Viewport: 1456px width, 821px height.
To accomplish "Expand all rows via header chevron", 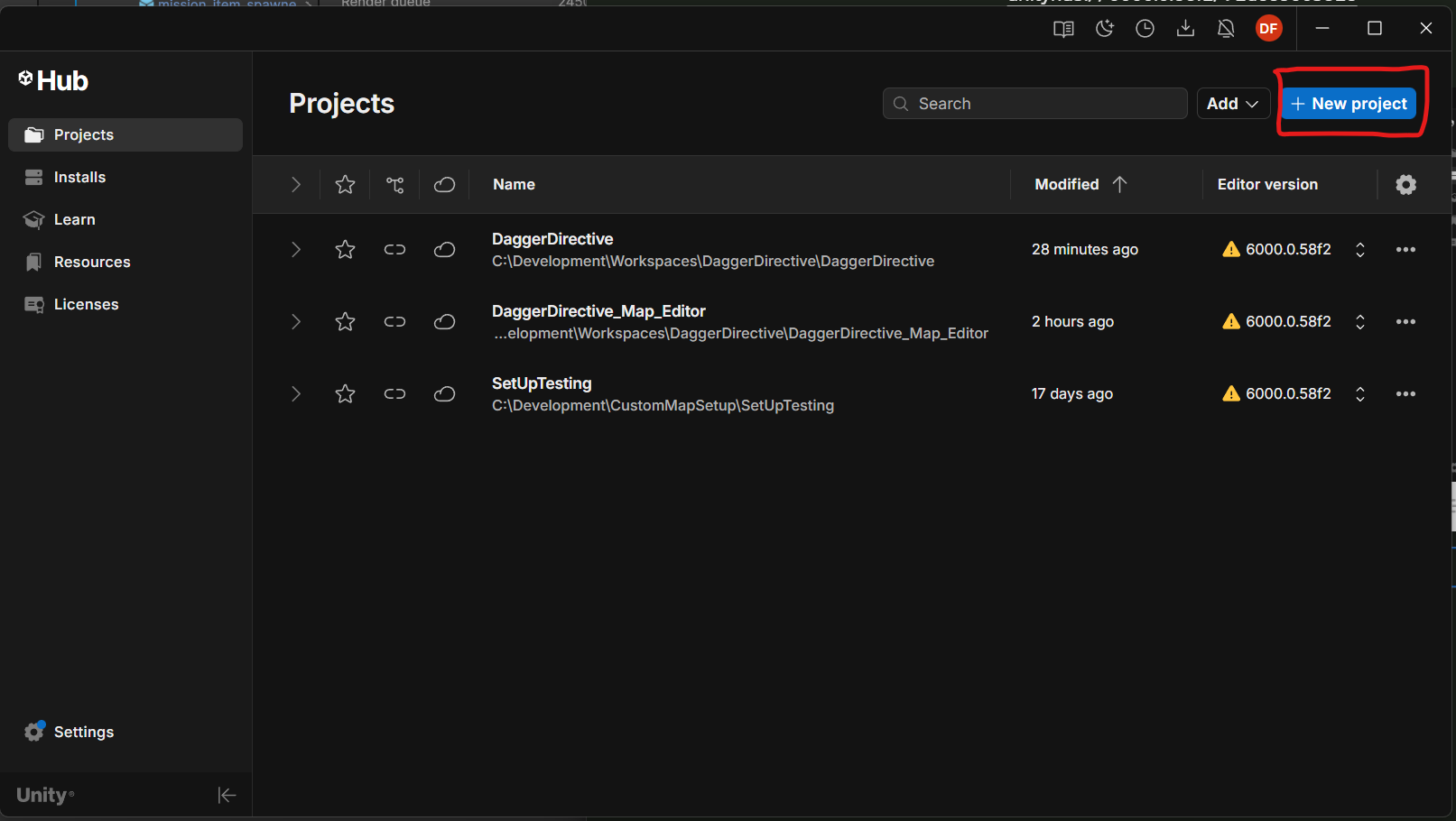I will [295, 184].
